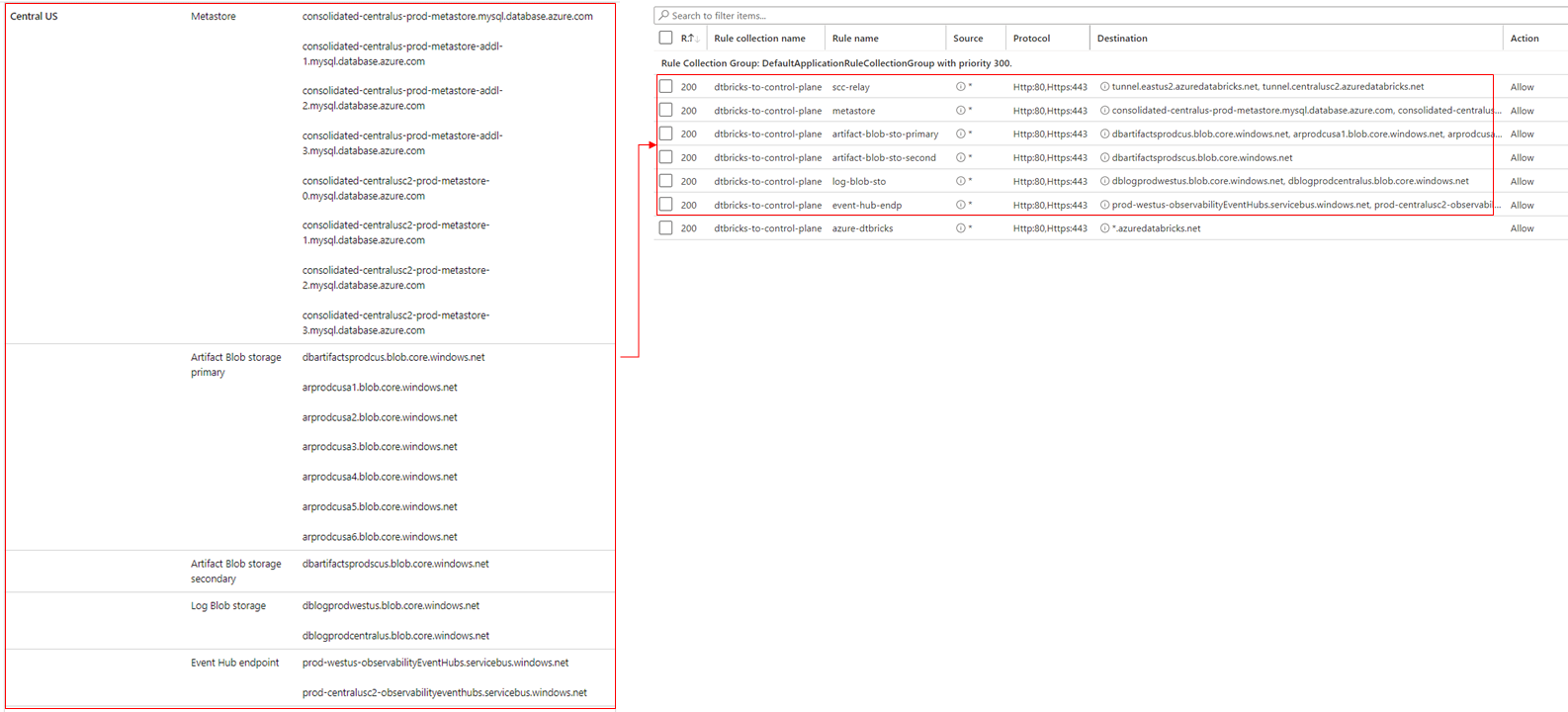Screen dimensions: 1568x712
Task: Click the 'Allow' action in the scc-relay row
Action: [x=1523, y=87]
